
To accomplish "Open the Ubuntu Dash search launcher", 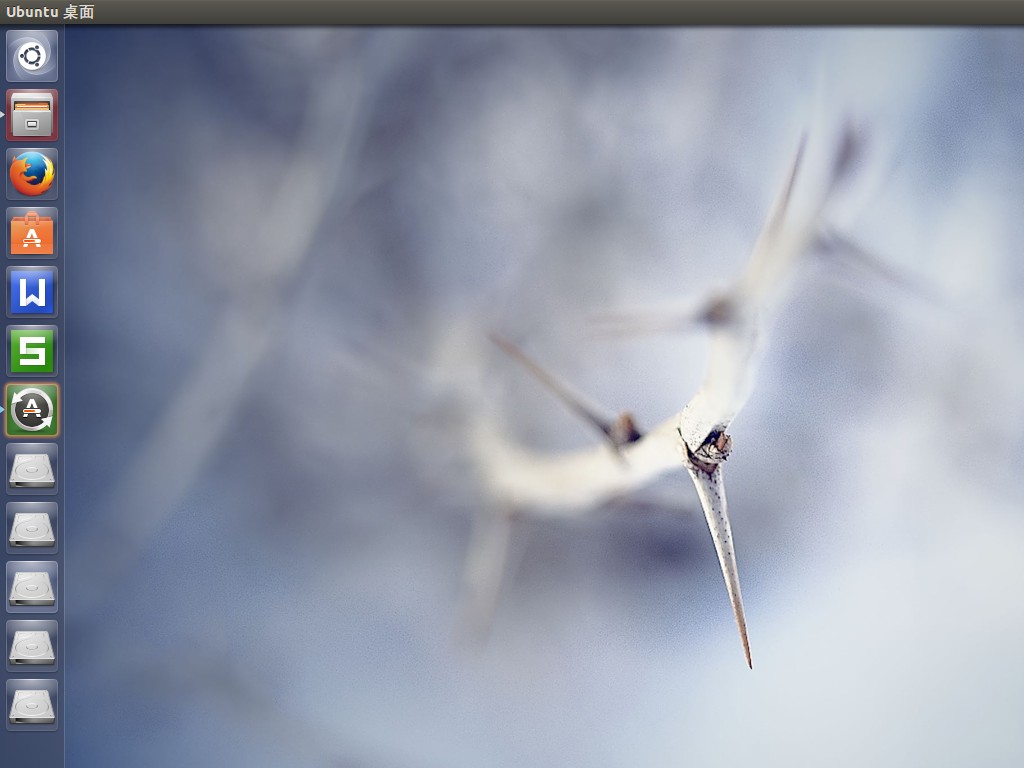I will tap(32, 56).
